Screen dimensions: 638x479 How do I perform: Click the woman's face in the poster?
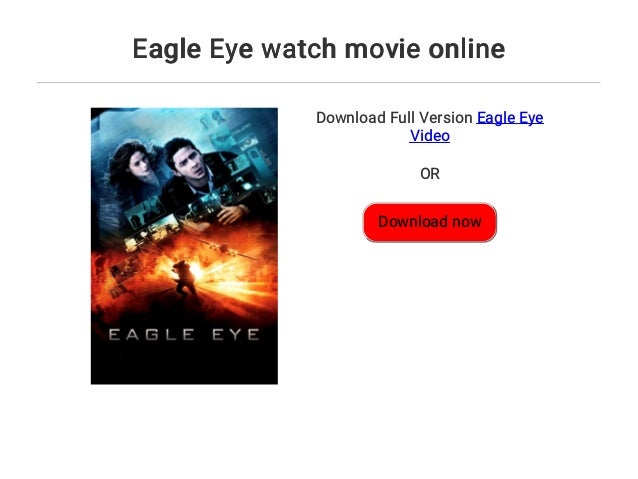[x=139, y=163]
